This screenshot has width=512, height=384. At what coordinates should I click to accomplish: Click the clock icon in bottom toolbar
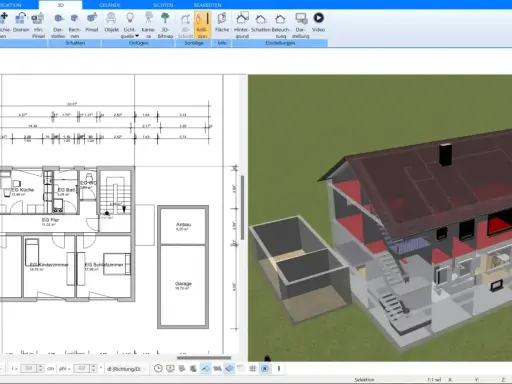click(158, 368)
